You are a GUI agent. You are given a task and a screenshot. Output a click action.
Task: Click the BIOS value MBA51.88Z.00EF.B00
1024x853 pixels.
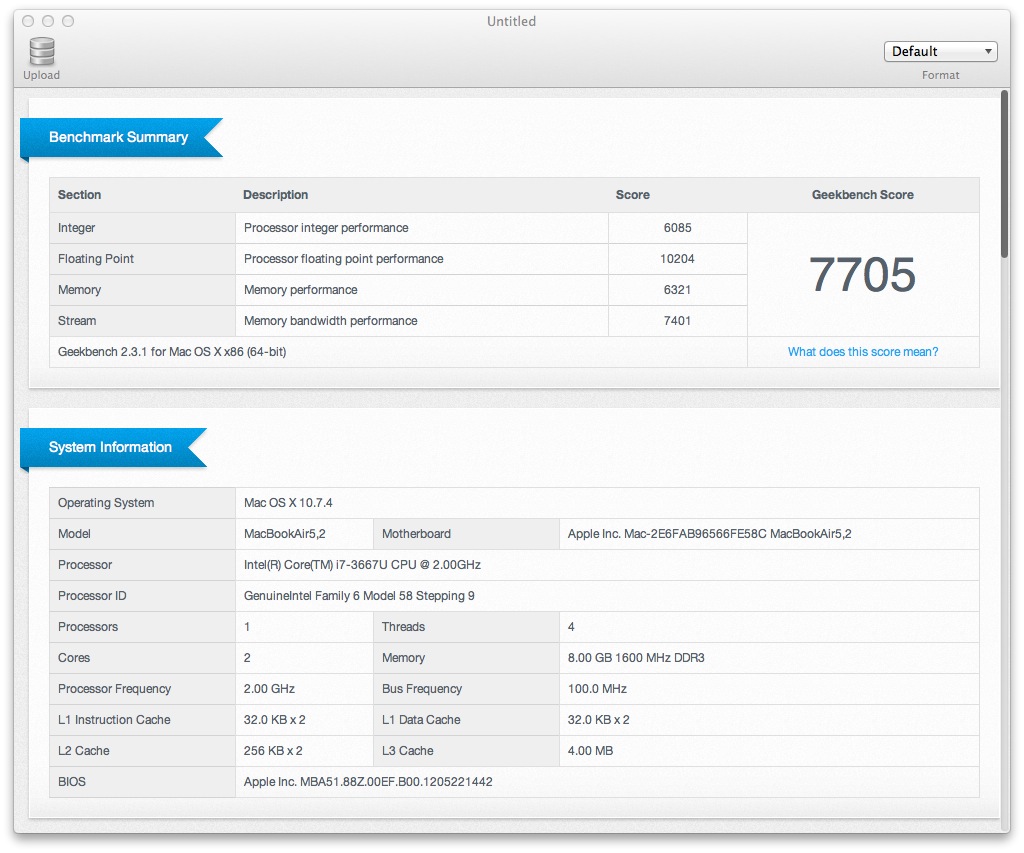368,782
